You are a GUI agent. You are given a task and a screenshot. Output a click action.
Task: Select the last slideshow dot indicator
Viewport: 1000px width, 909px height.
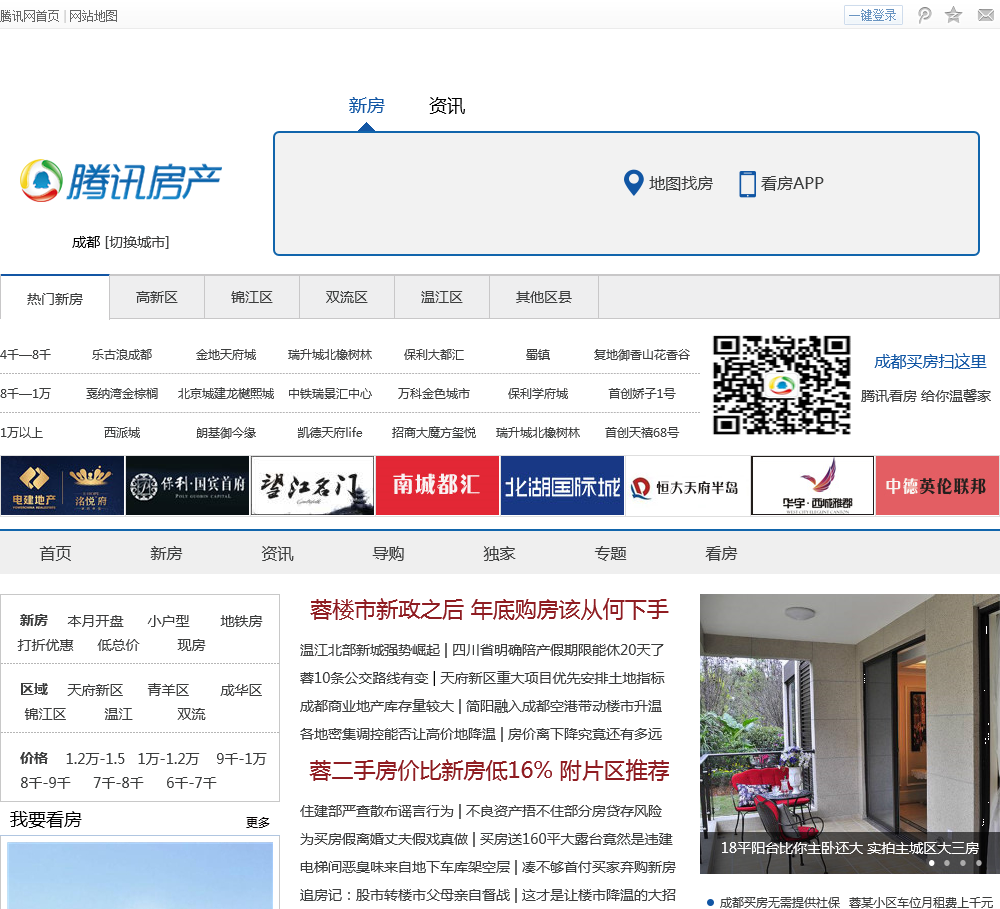[x=979, y=863]
